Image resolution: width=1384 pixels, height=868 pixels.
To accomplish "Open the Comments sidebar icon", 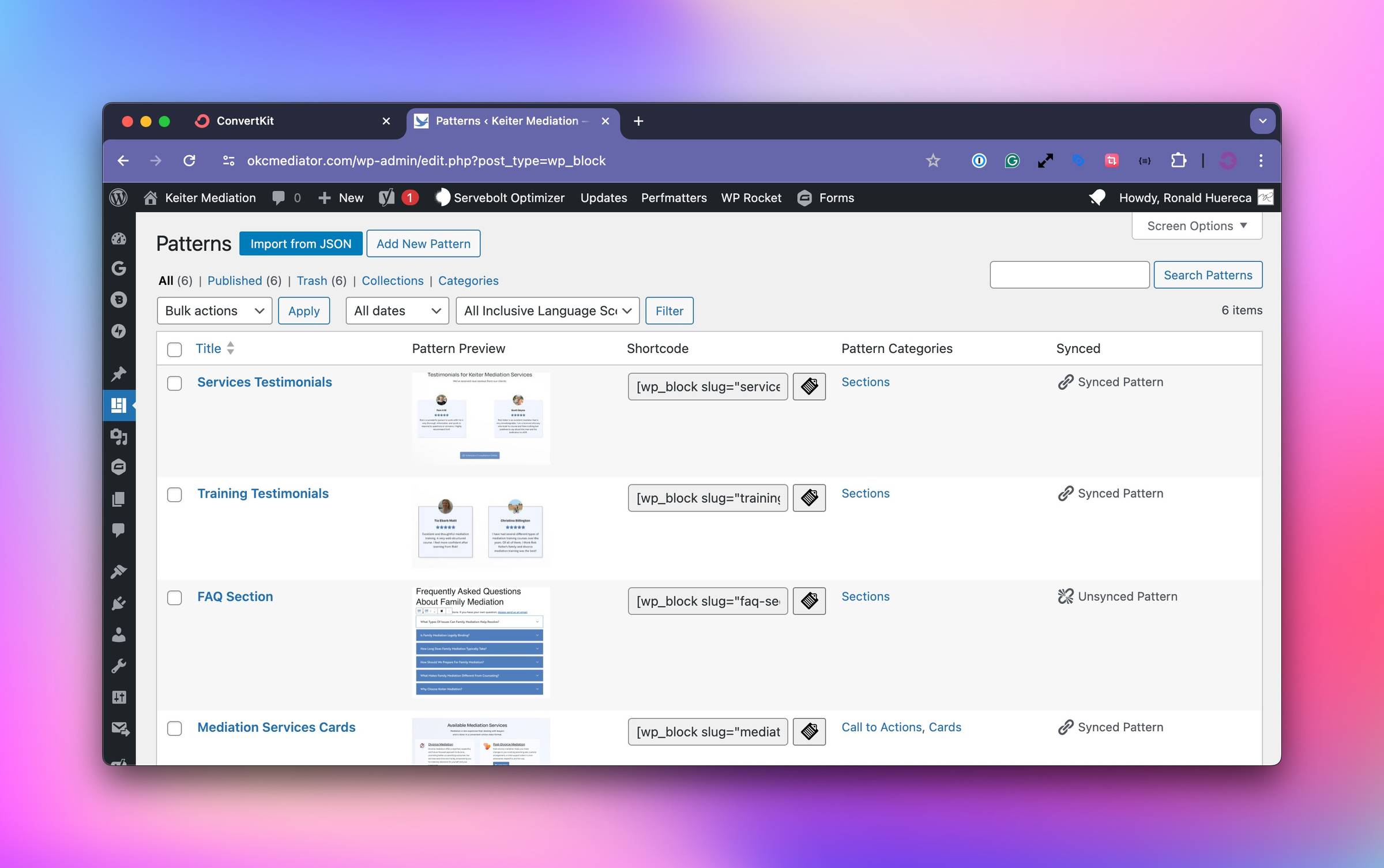I will click(119, 530).
